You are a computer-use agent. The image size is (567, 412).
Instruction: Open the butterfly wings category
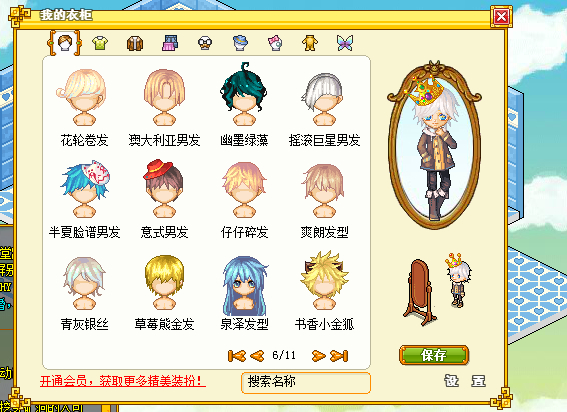tap(345, 43)
